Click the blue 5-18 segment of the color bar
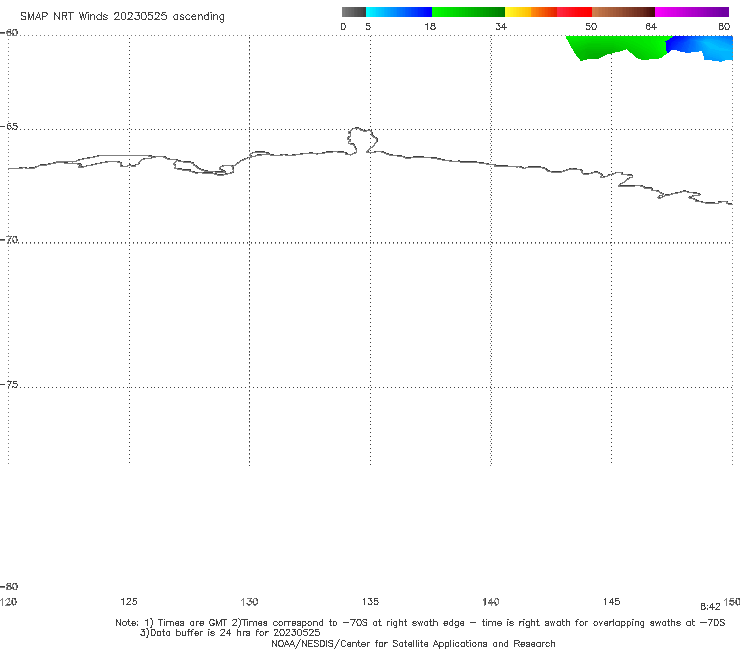 coord(399,12)
